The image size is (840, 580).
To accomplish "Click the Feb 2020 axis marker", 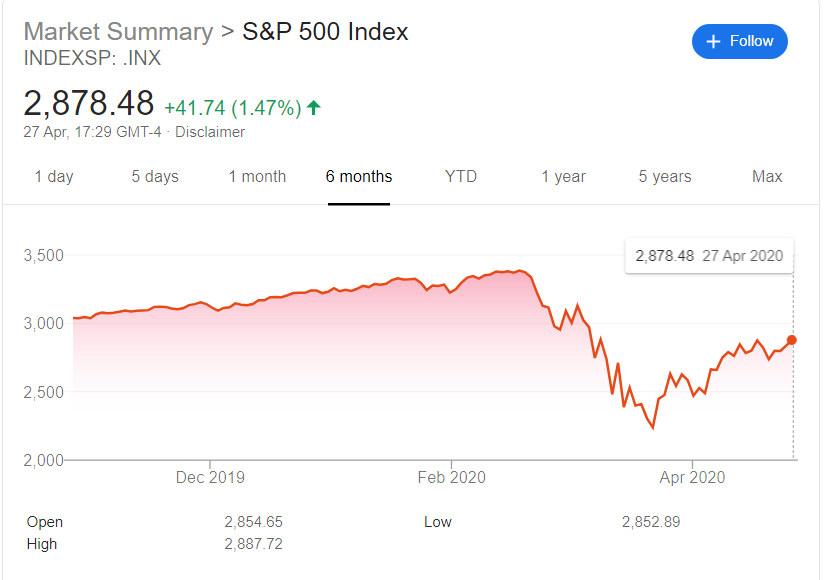I will click(x=452, y=477).
